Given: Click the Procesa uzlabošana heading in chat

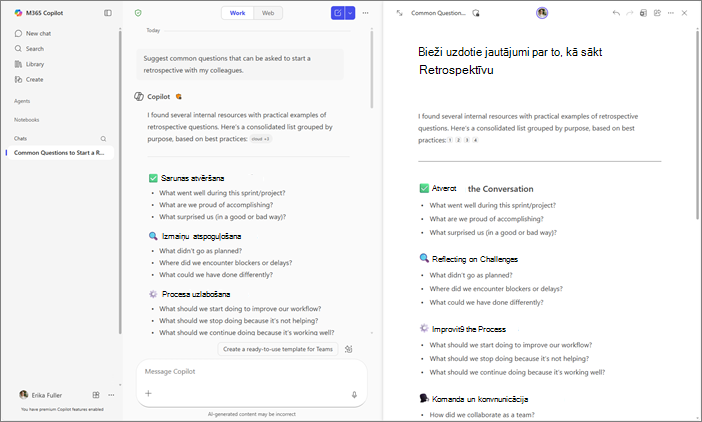Looking at the screenshot, I should (196, 294).
